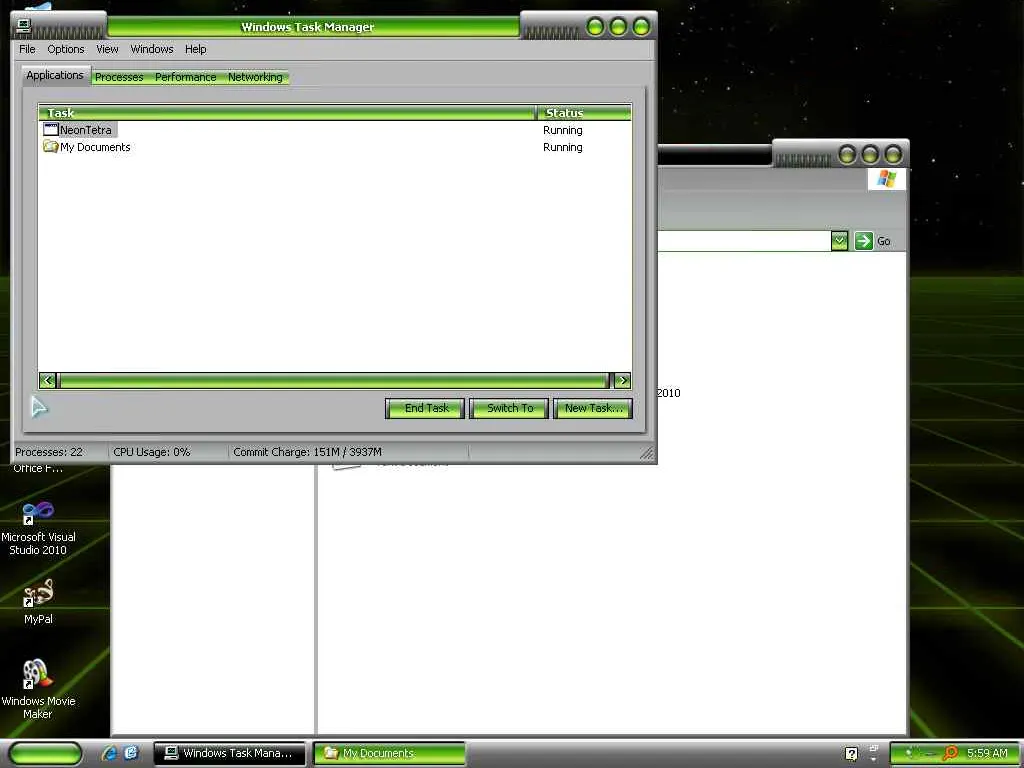This screenshot has height=768, width=1024.
Task: Click the Windows Task Manager taskbar button
Action: click(x=230, y=753)
